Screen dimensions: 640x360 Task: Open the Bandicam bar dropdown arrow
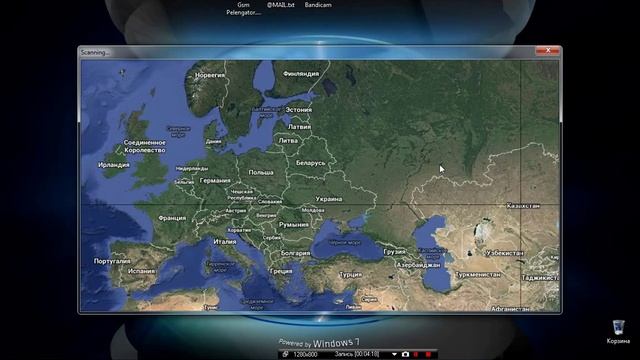(394, 354)
